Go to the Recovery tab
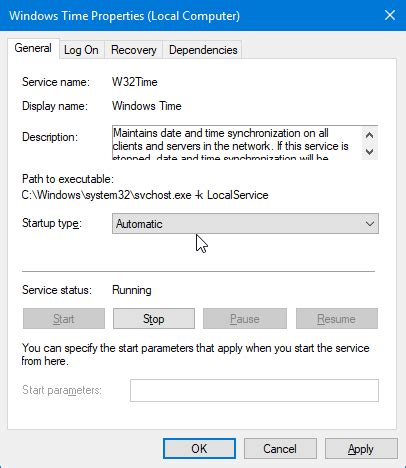The height and width of the screenshot is (468, 406). 134,50
